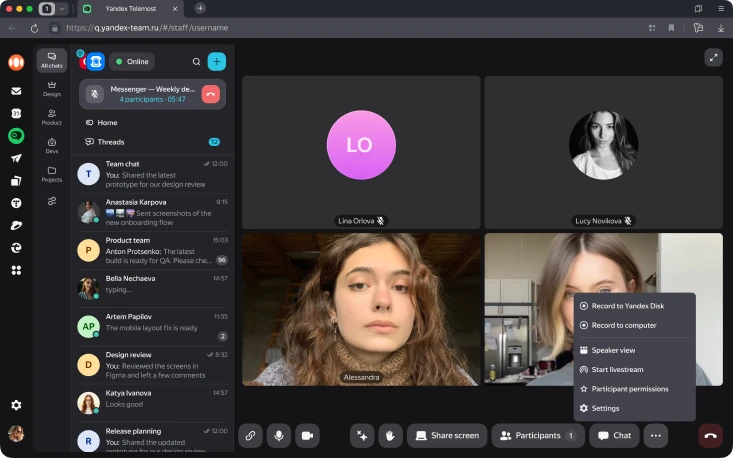Viewport: 733px width, 458px height.
Task: Toggle the camera in call toolbar
Action: [308, 436]
